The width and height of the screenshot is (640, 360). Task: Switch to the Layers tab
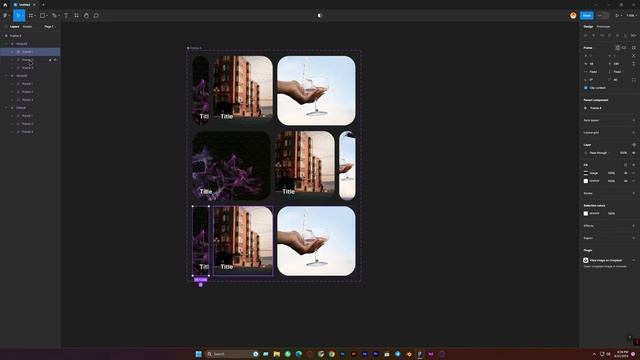(x=14, y=27)
